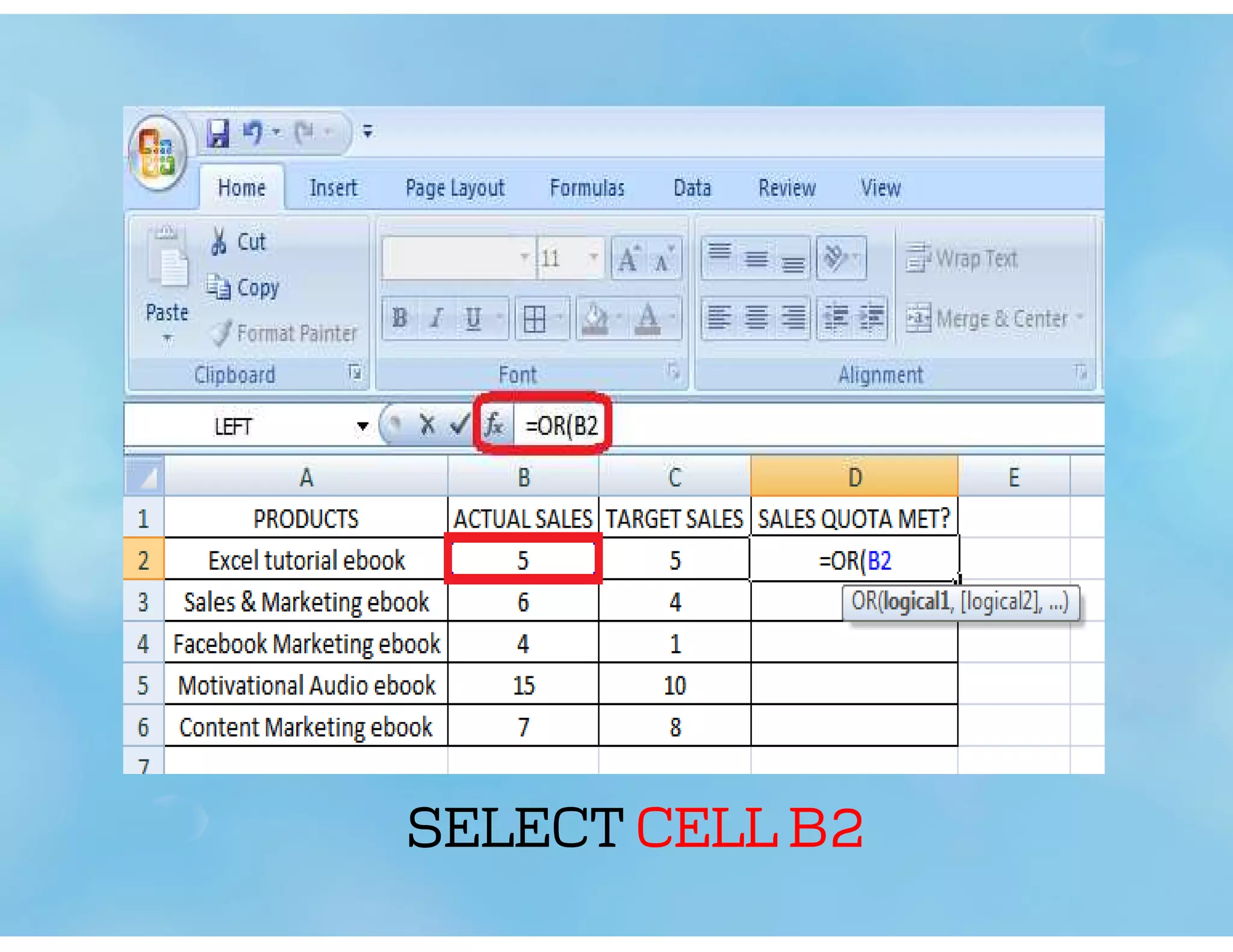Open the Merge & Center dropdown arrow

click(1080, 317)
